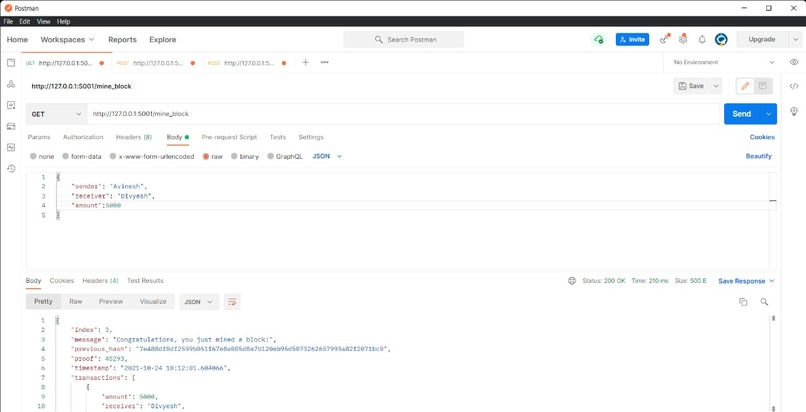This screenshot has height=412, width=806.
Task: Click the request URL field
Action: 403,114
